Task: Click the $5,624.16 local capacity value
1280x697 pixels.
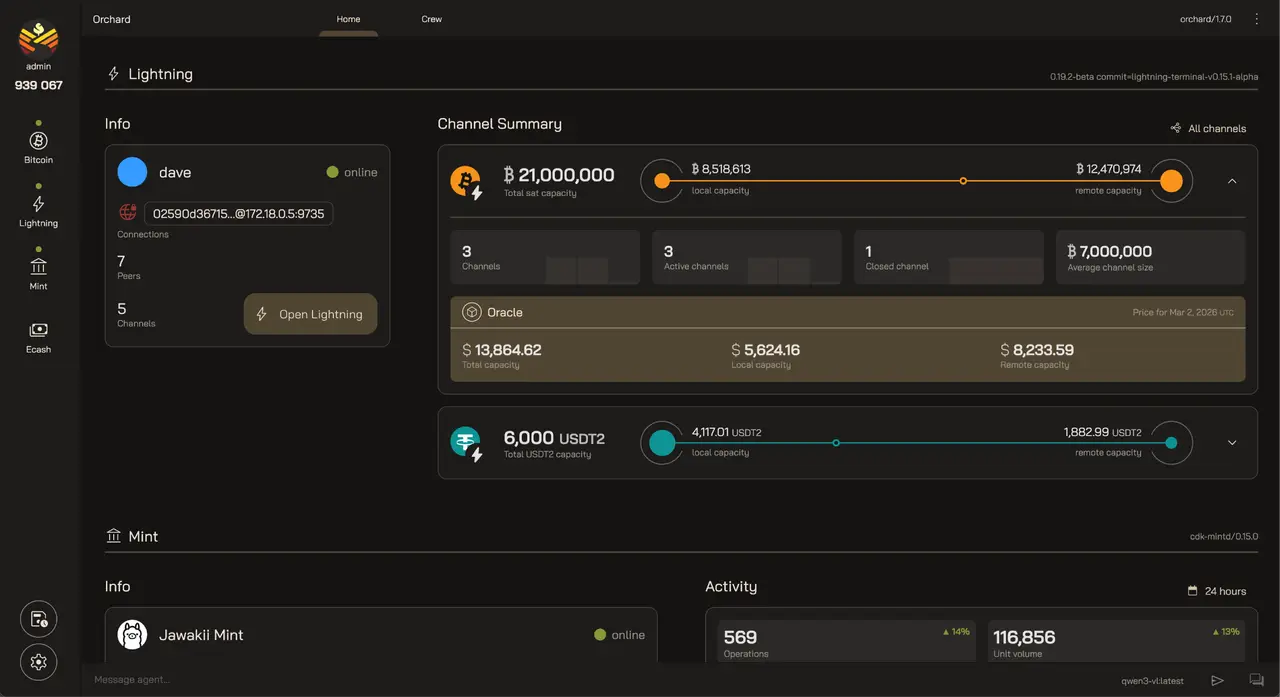Action: 766,350
